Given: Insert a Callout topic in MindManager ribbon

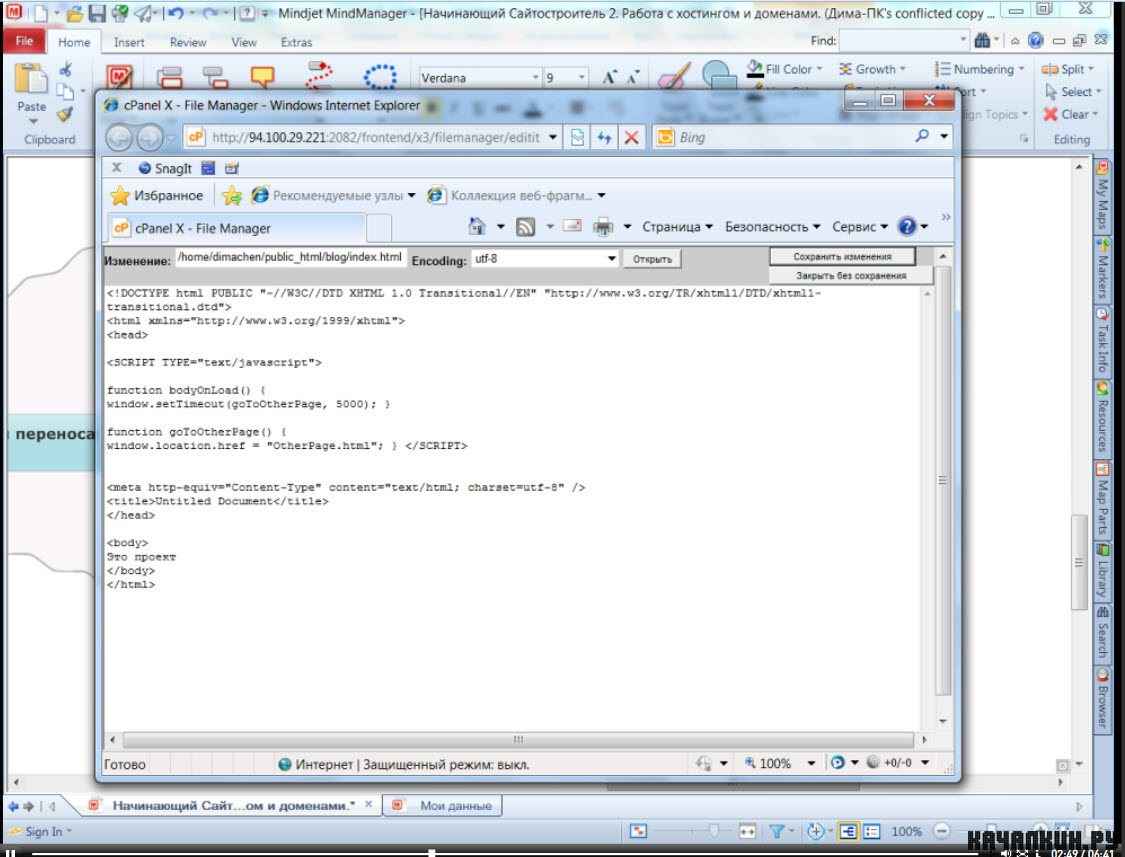Looking at the screenshot, I should click(x=262, y=76).
